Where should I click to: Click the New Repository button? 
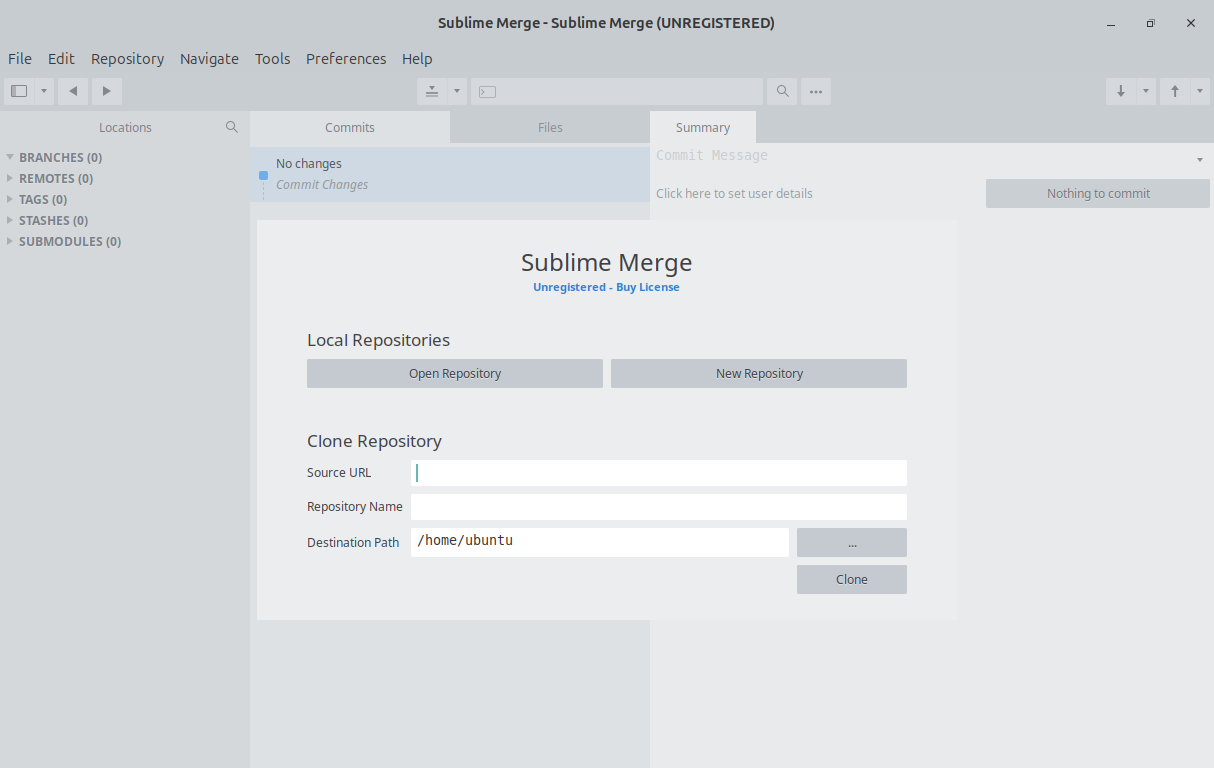tap(759, 373)
